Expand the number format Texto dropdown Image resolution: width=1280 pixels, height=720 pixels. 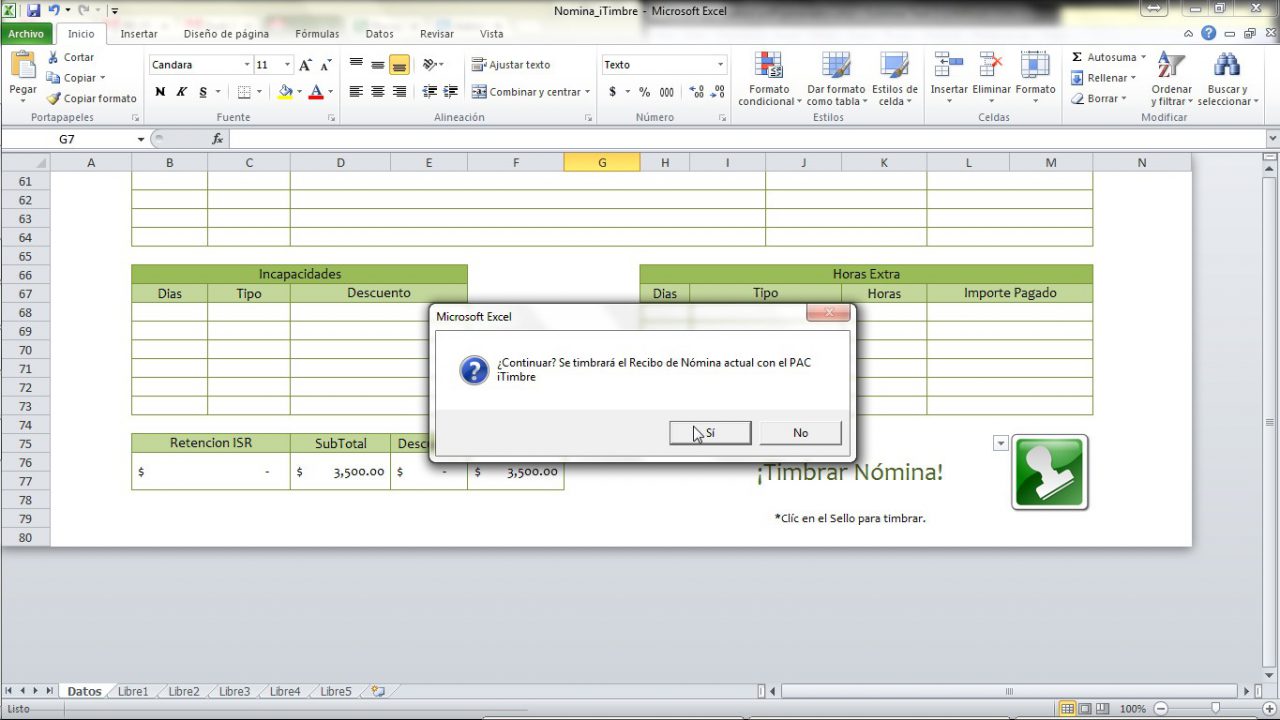tap(720, 65)
